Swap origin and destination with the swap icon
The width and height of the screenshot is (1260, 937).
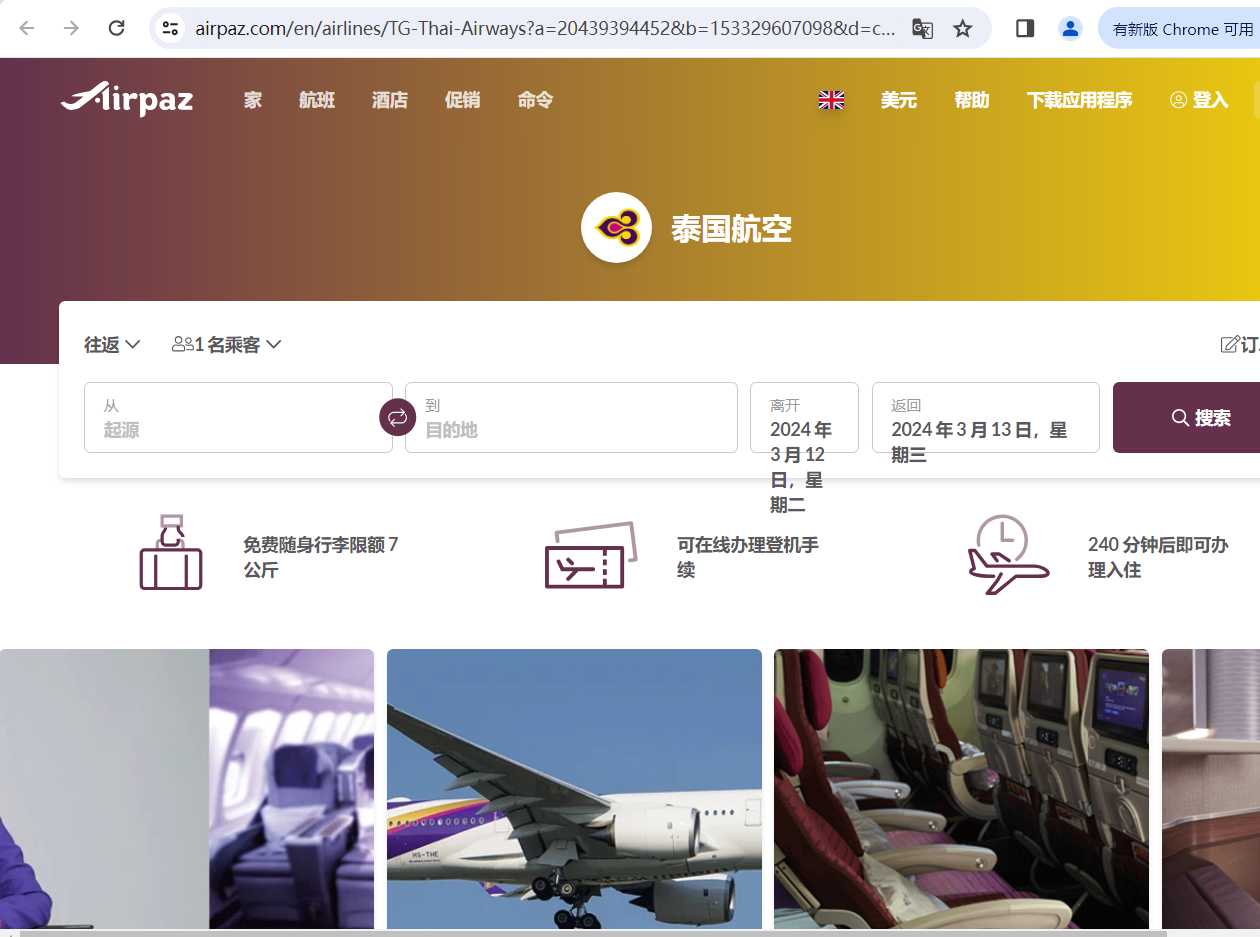click(397, 417)
